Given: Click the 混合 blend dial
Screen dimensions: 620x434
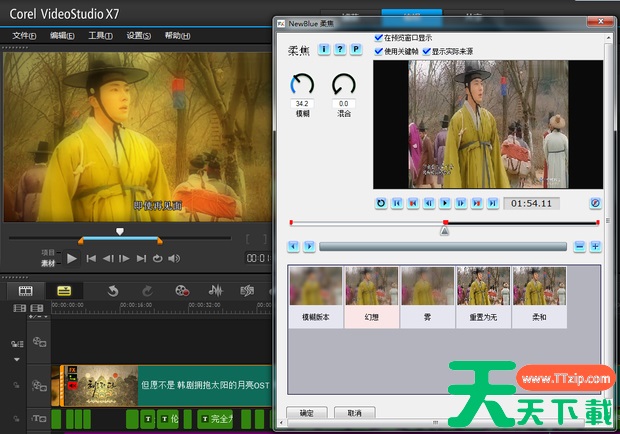Looking at the screenshot, I should click(x=344, y=84).
